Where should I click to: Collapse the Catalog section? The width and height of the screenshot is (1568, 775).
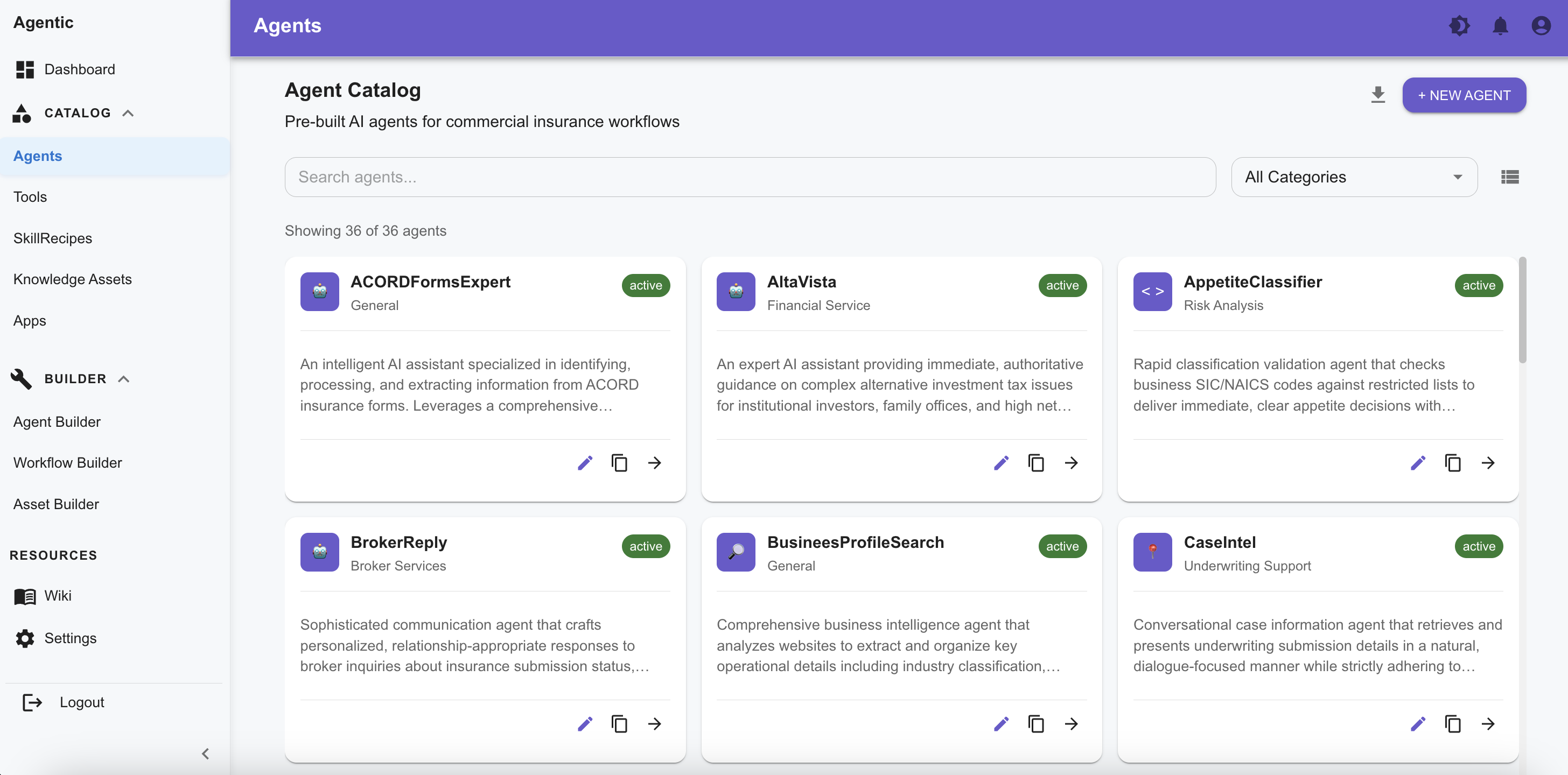[128, 113]
